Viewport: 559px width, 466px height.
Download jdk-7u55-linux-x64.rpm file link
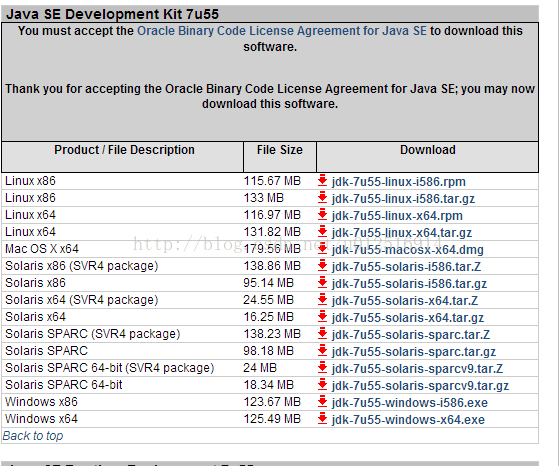(x=397, y=216)
